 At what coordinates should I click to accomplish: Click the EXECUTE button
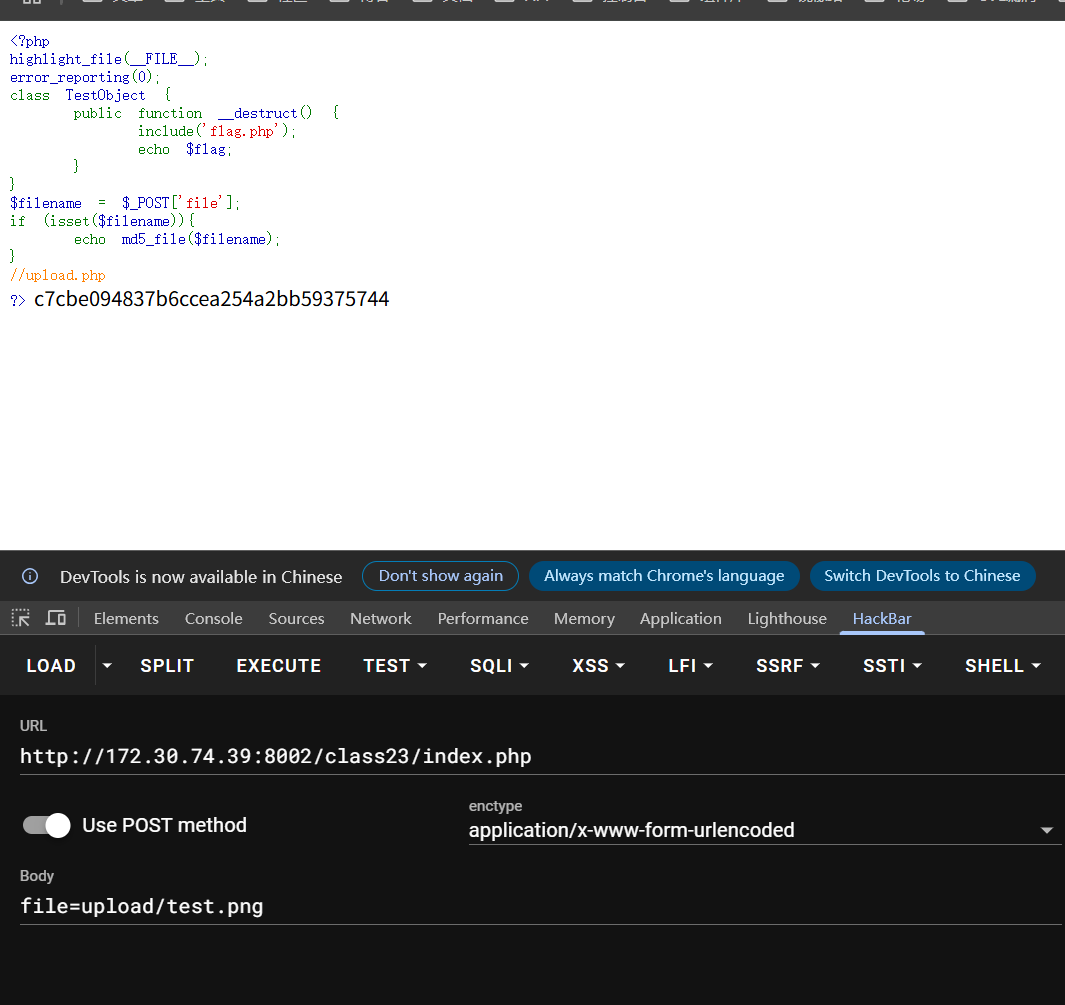coord(278,665)
